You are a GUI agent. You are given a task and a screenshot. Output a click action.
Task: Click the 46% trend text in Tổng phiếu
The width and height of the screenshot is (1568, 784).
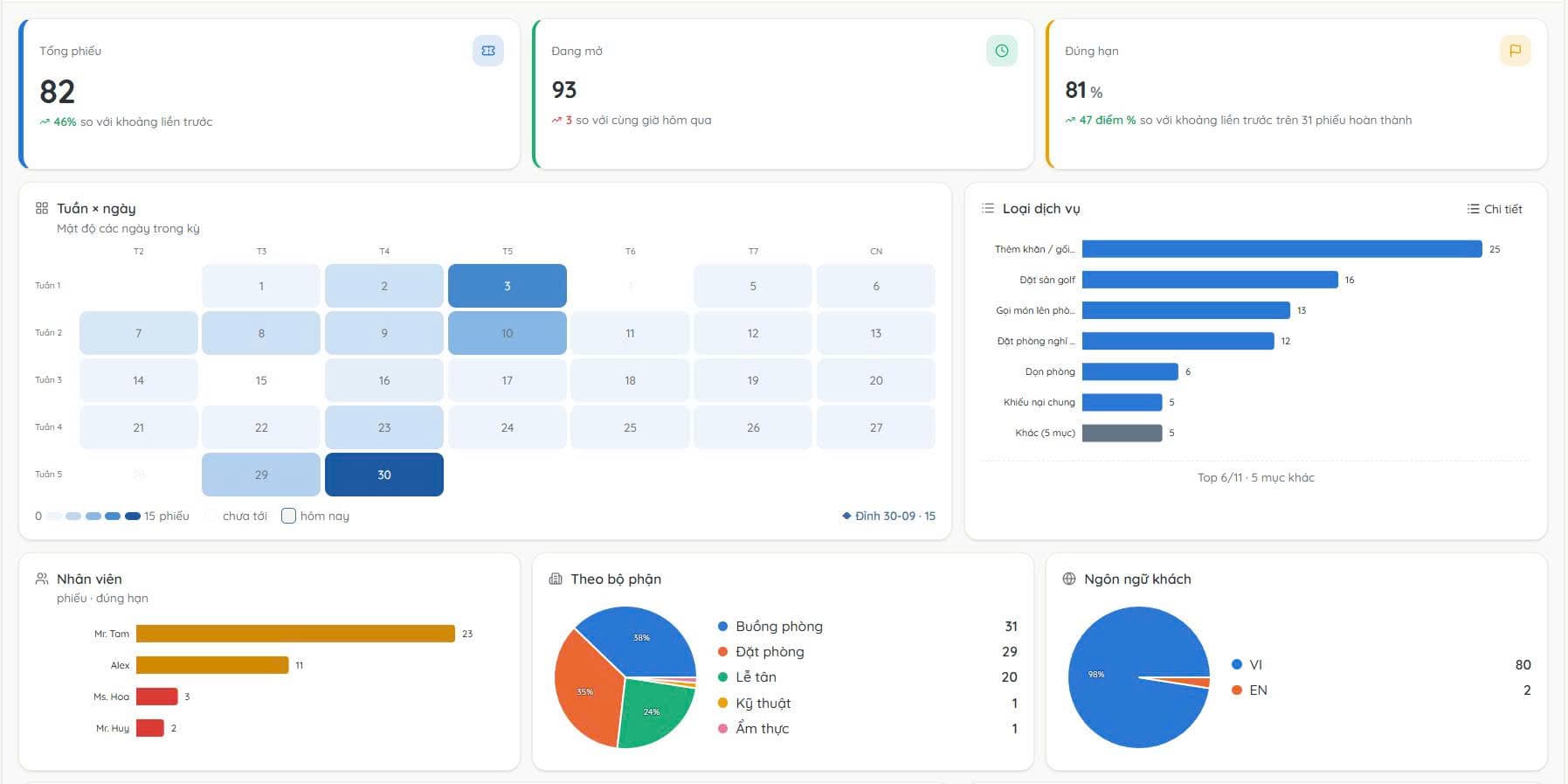point(65,121)
